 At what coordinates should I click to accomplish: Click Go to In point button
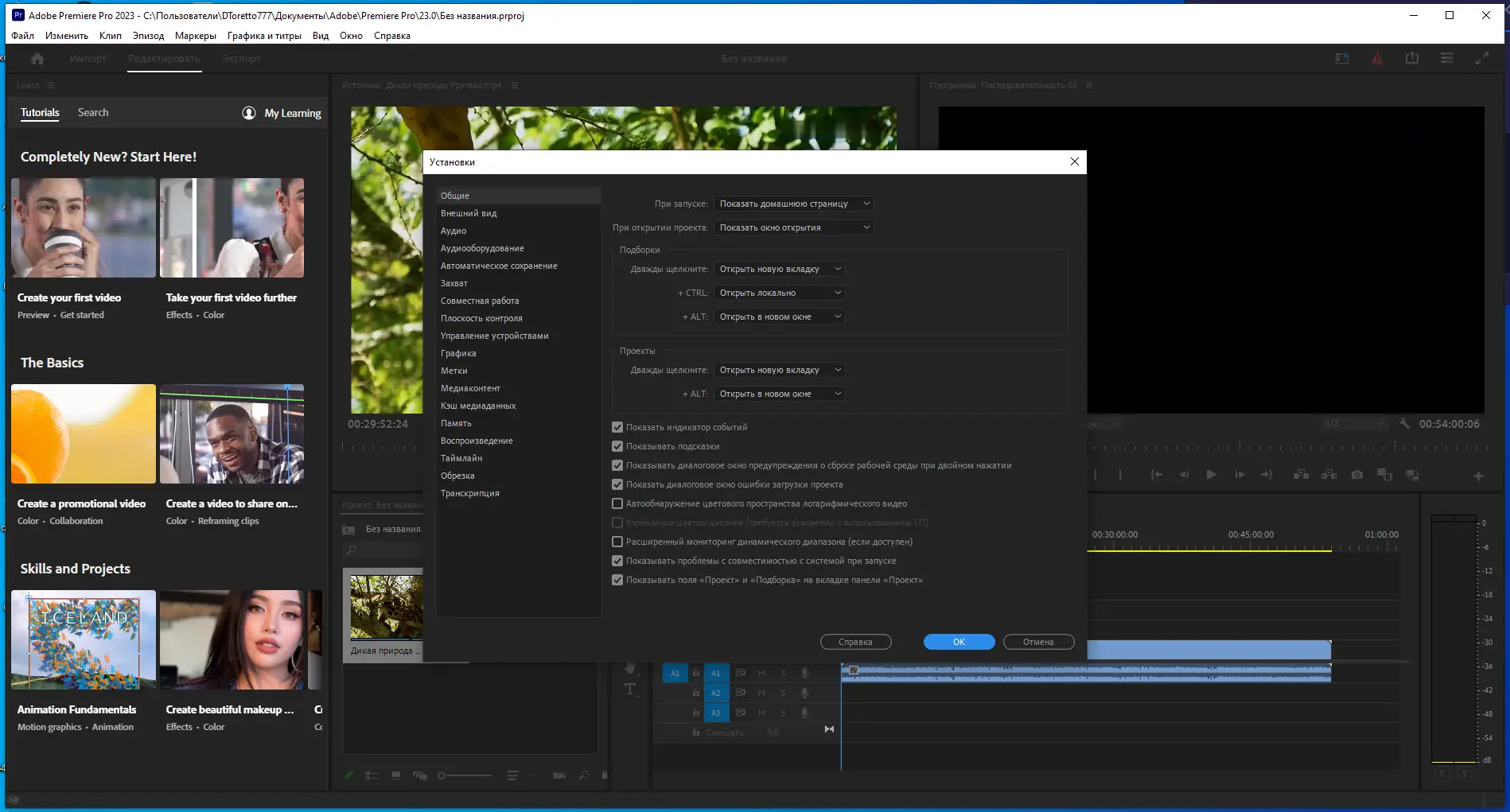(1156, 475)
